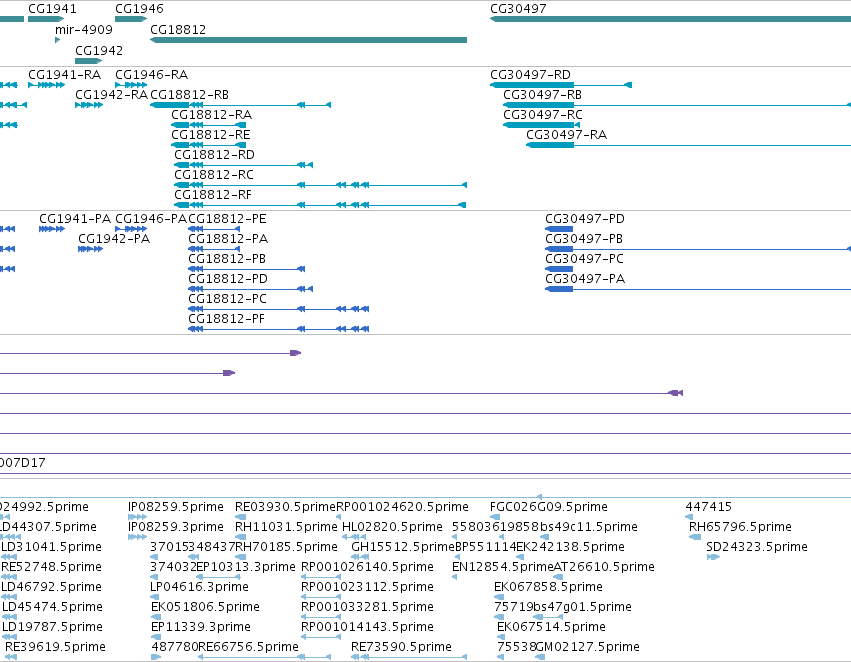Open EST RP001023112.5prime

tap(367, 587)
